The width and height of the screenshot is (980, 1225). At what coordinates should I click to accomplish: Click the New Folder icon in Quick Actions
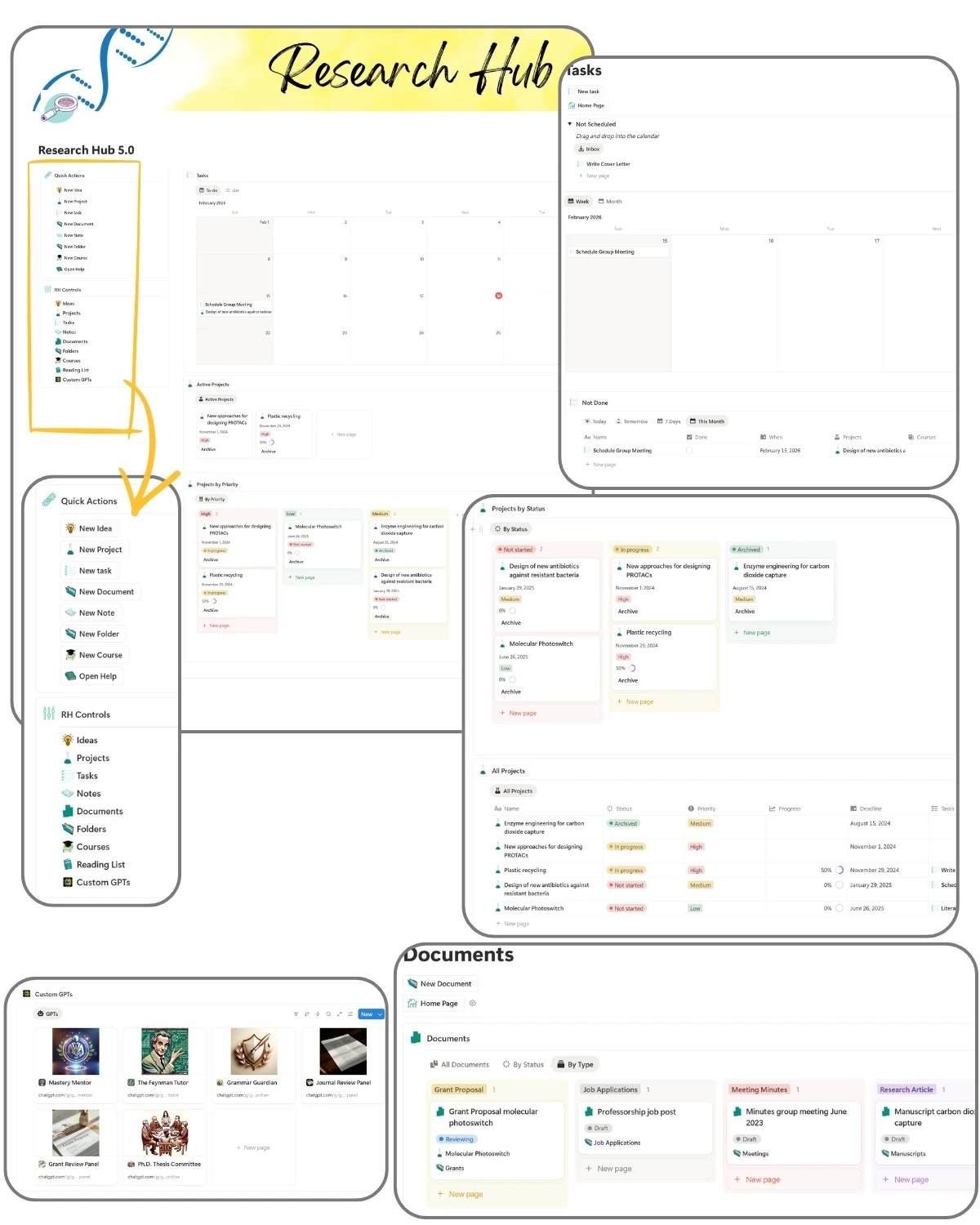click(72, 633)
